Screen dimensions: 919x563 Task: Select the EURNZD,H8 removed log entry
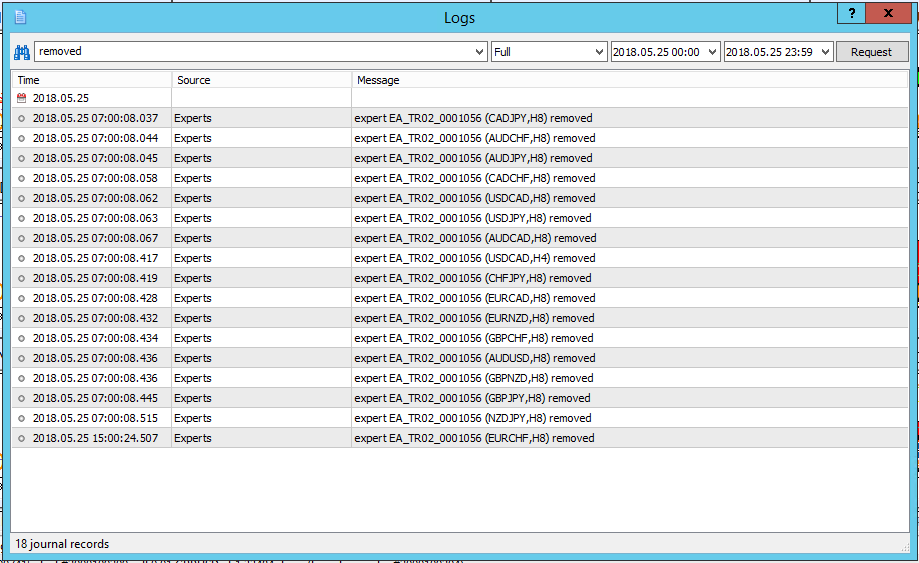pos(460,318)
